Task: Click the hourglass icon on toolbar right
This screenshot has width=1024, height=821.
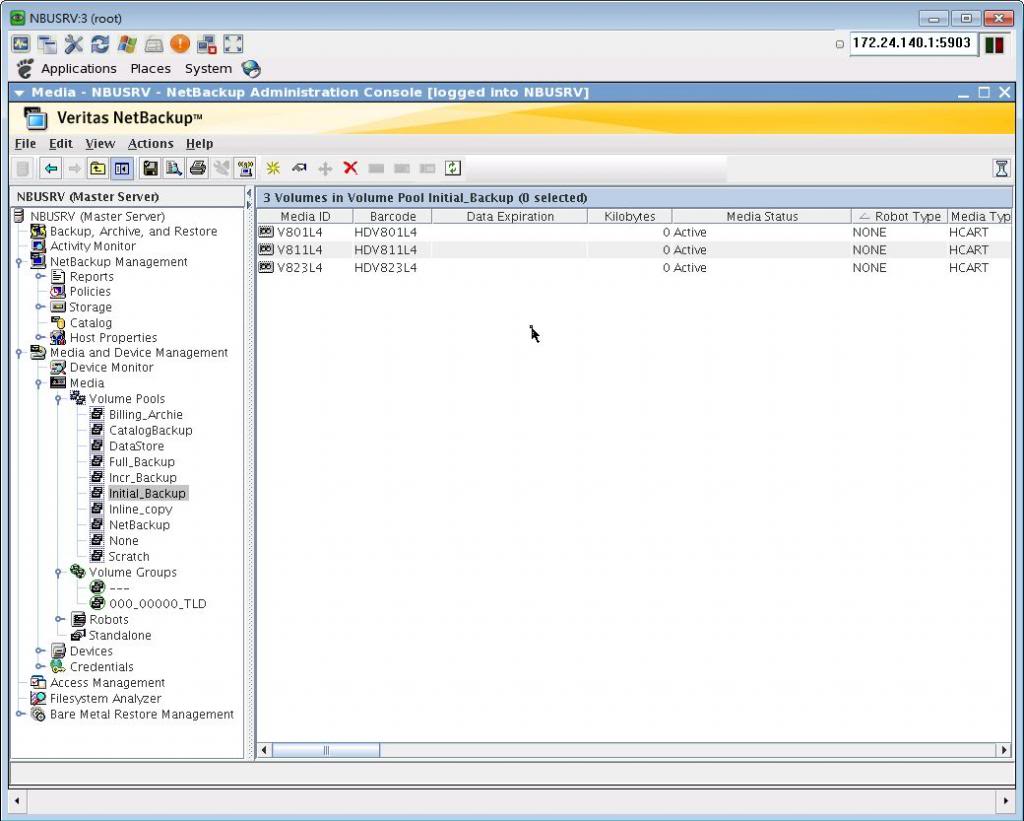Action: (1001, 169)
